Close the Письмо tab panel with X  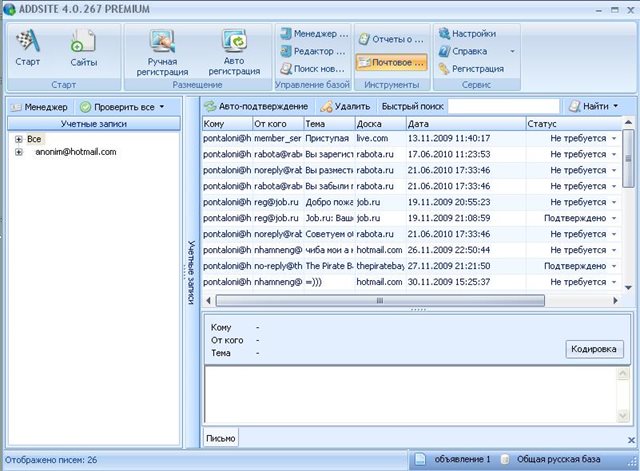point(631,440)
